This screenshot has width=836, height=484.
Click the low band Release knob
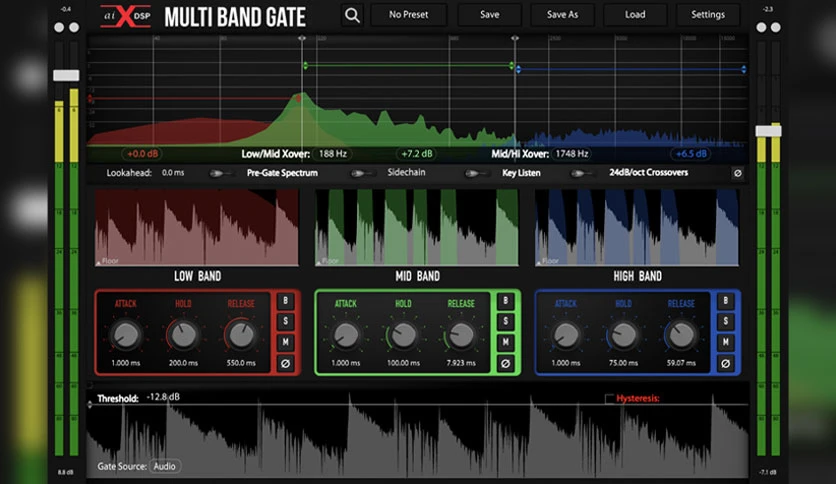pyautogui.click(x=241, y=335)
